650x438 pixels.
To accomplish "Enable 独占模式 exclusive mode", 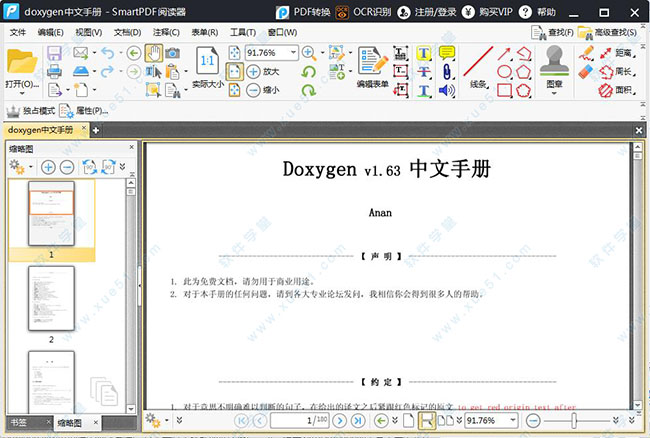I will click(x=31, y=111).
